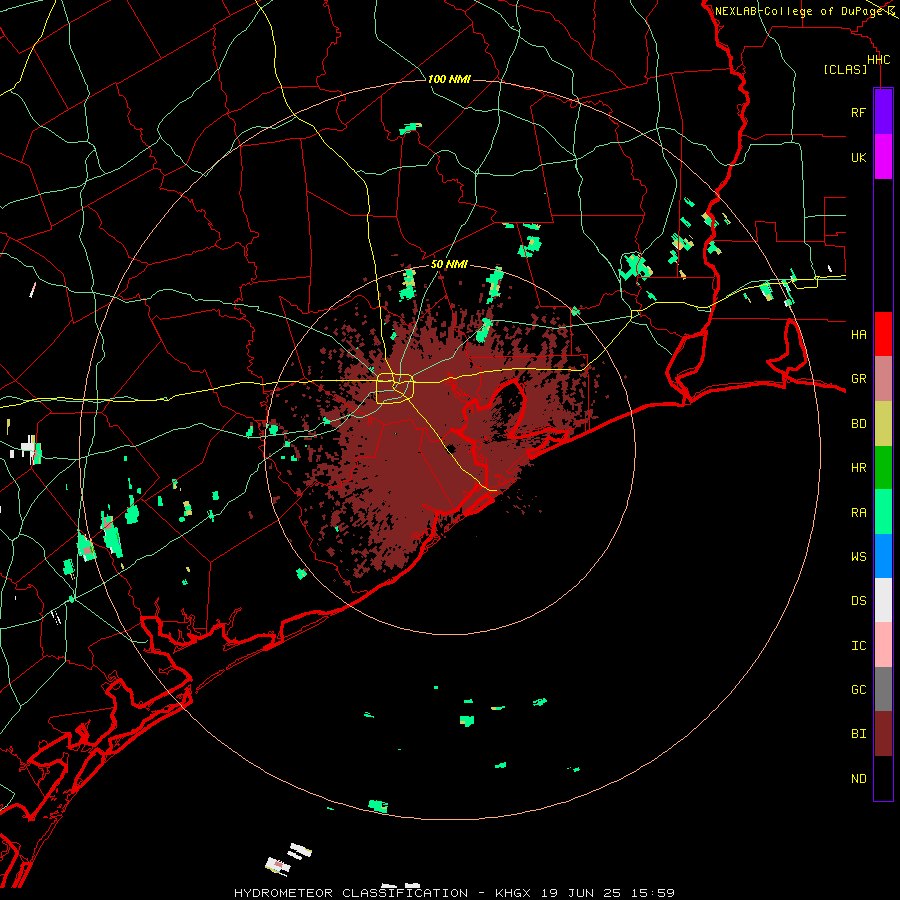
Task: Click the RA legend label
Action: [x=858, y=513]
